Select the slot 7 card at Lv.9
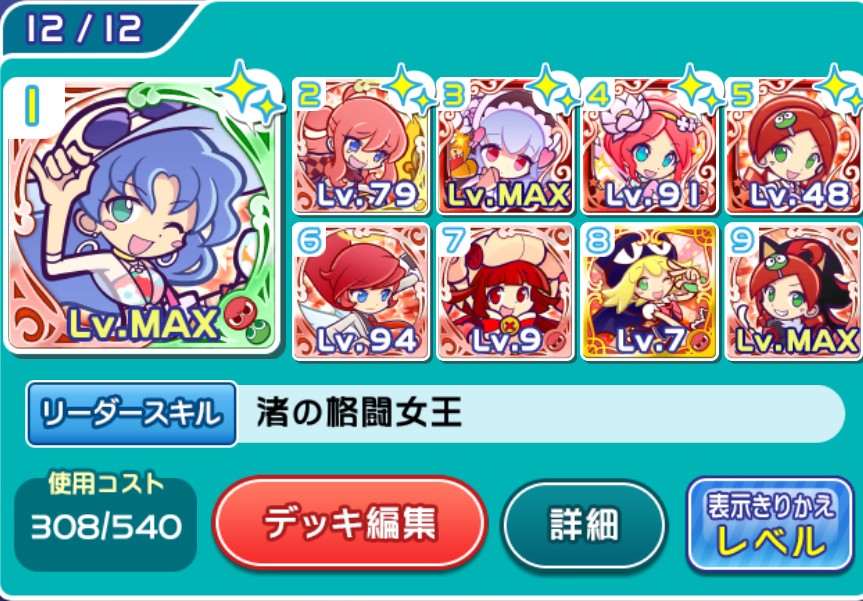 click(x=505, y=292)
